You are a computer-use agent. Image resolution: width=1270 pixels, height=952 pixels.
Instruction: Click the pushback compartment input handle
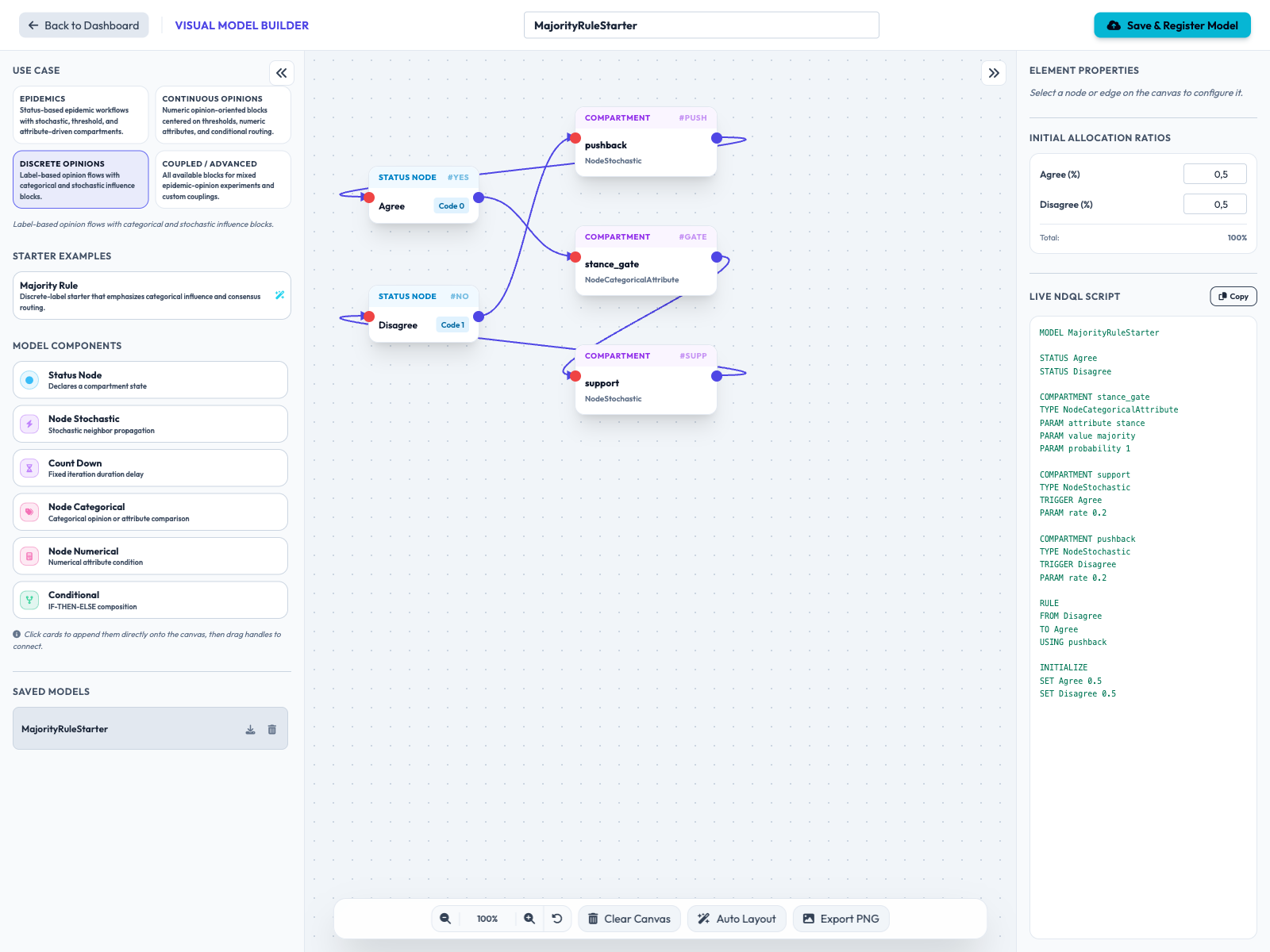click(x=575, y=138)
